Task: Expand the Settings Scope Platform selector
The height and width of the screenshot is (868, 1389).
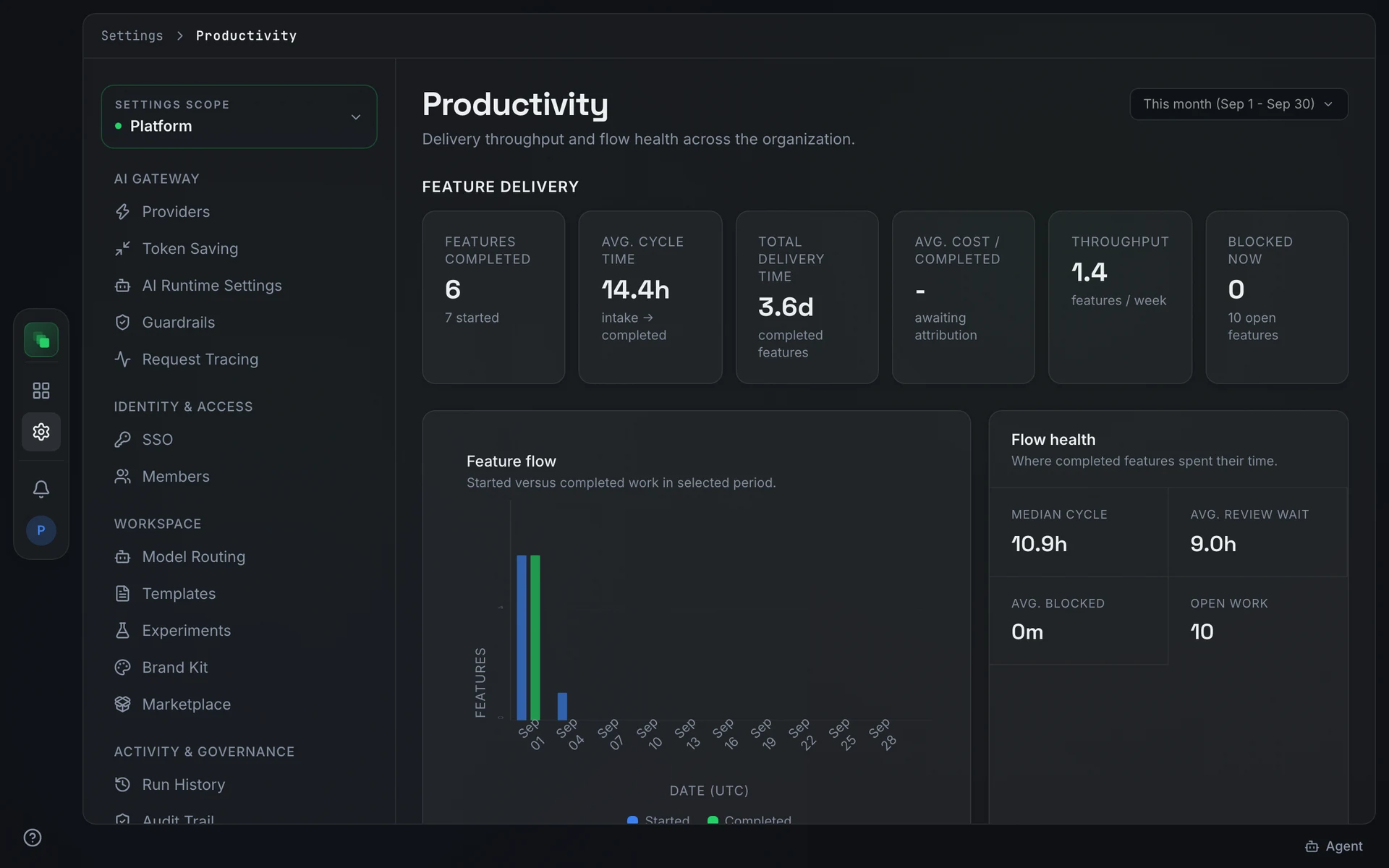Action: [239, 116]
